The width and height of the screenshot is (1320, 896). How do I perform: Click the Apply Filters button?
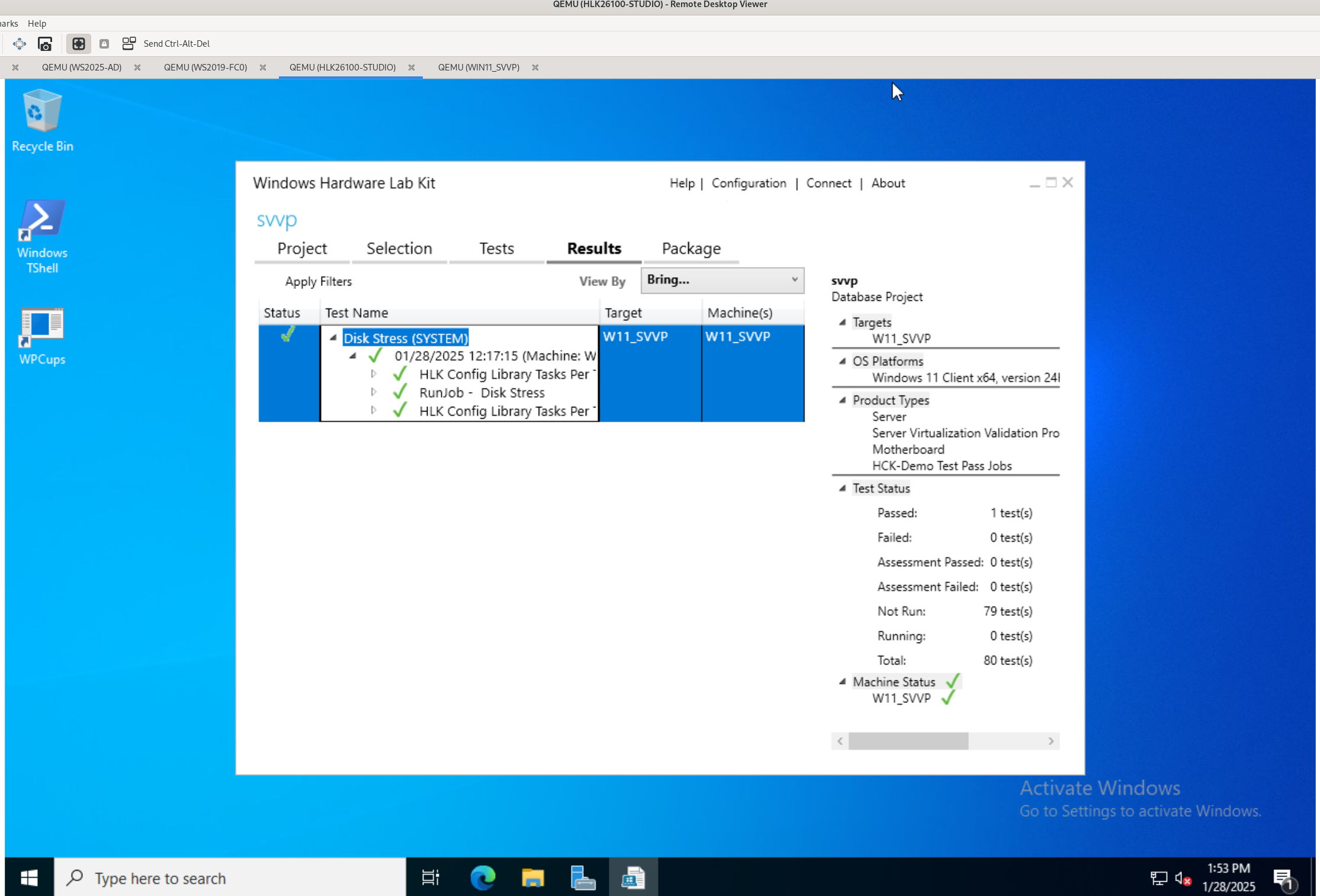(318, 282)
